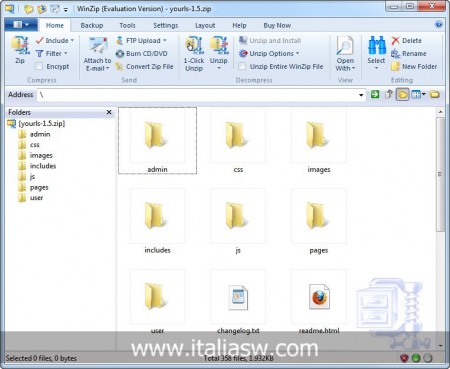The image size is (450, 369).
Task: Open the Help tab
Action: 239,25
